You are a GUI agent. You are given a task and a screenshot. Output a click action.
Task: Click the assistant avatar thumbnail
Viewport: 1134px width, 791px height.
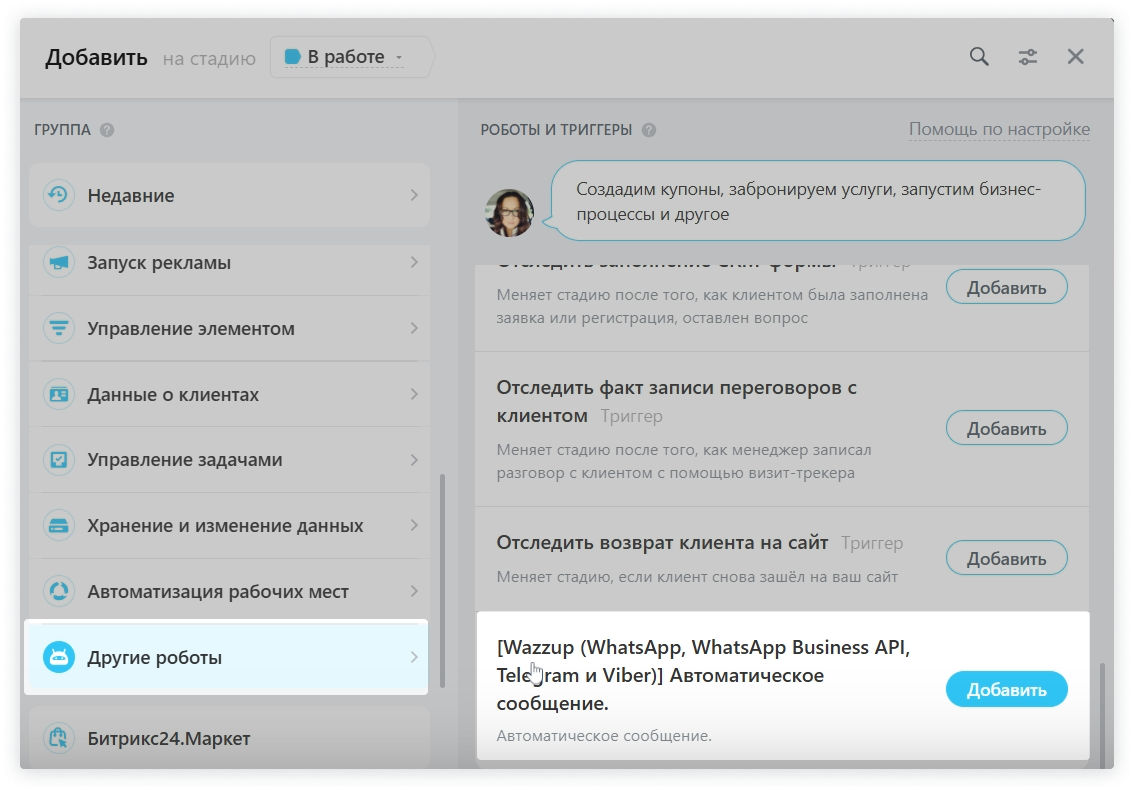509,213
